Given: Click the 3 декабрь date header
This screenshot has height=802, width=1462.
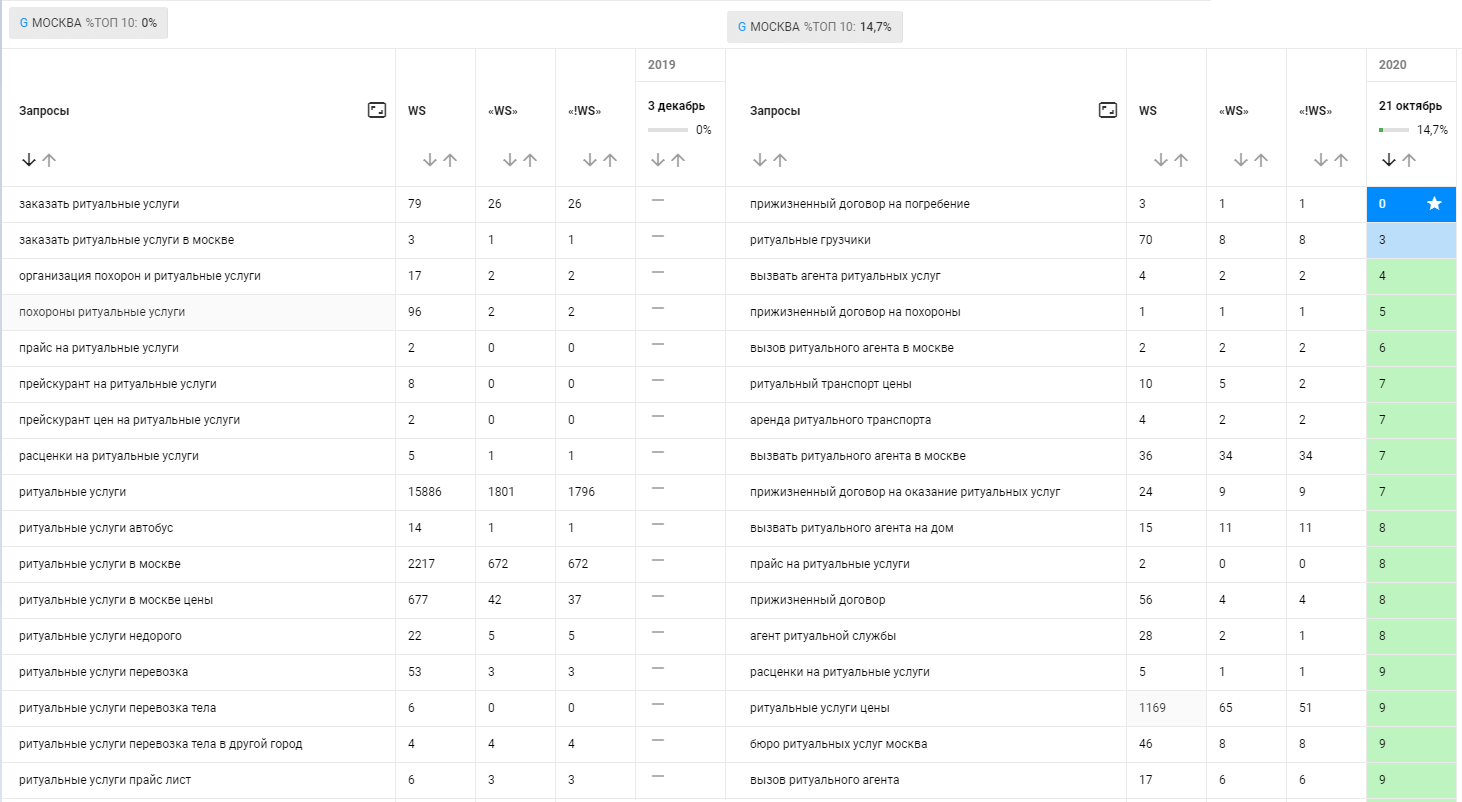Looking at the screenshot, I should point(676,106).
